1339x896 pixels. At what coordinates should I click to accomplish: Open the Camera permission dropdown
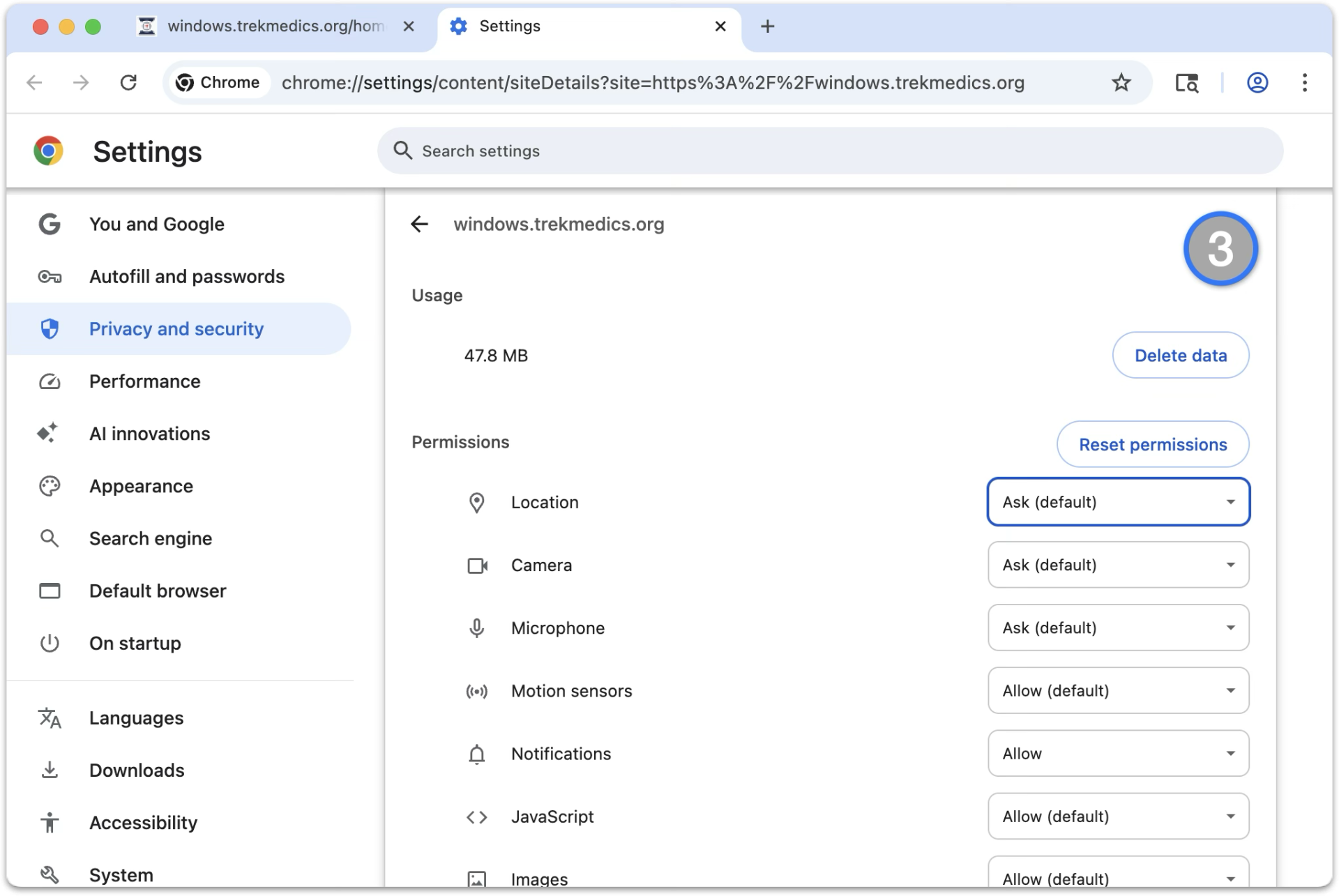point(1118,565)
